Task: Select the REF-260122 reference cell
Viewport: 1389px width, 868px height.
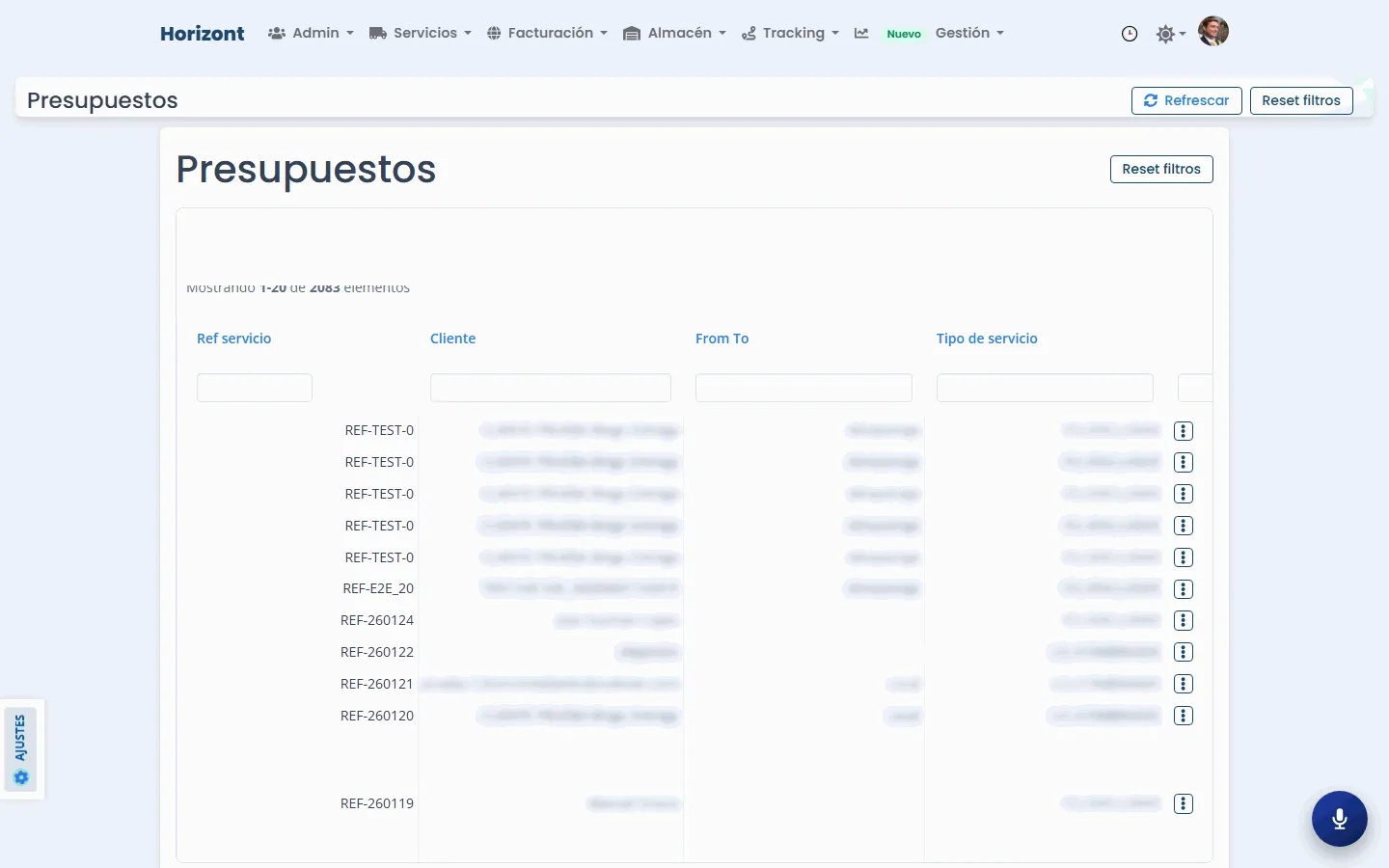Action: (x=377, y=652)
